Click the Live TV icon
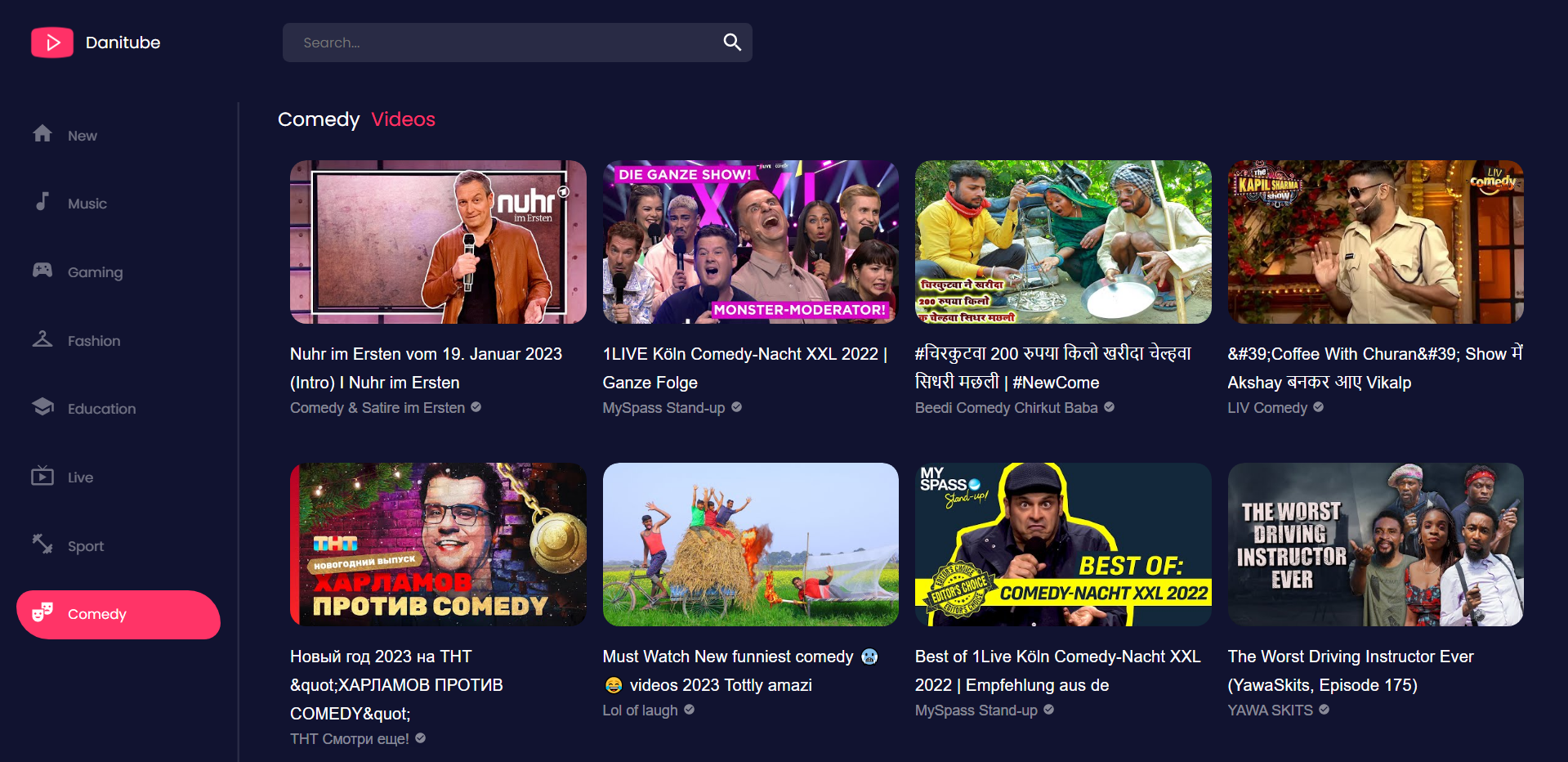1568x762 pixels. tap(42, 475)
